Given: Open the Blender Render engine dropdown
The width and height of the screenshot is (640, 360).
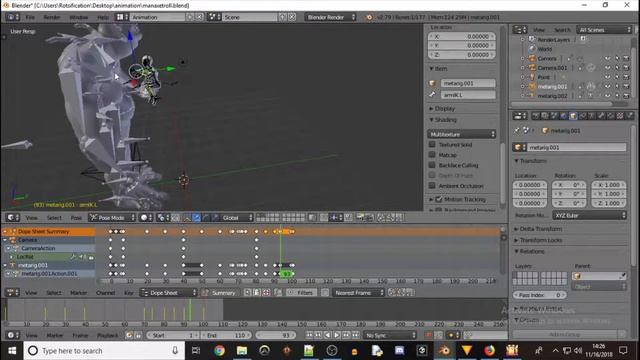Looking at the screenshot, I should pos(330,17).
